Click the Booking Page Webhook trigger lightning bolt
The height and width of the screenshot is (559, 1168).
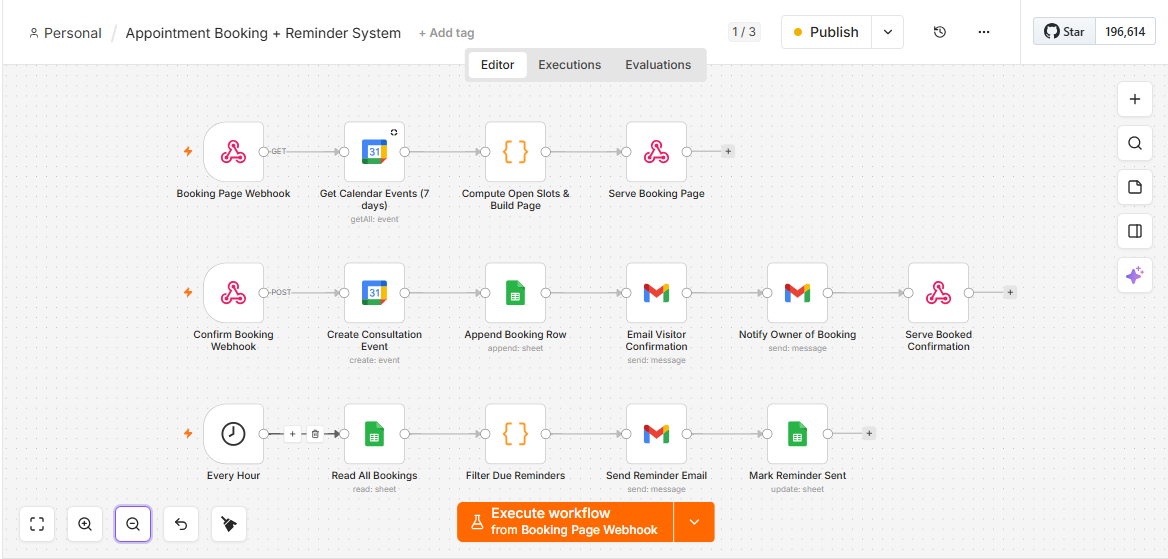point(188,151)
